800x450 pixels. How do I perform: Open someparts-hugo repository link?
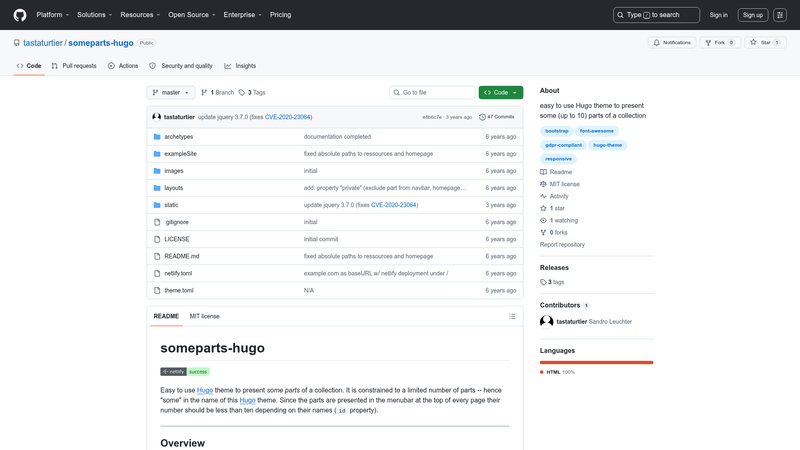point(101,43)
